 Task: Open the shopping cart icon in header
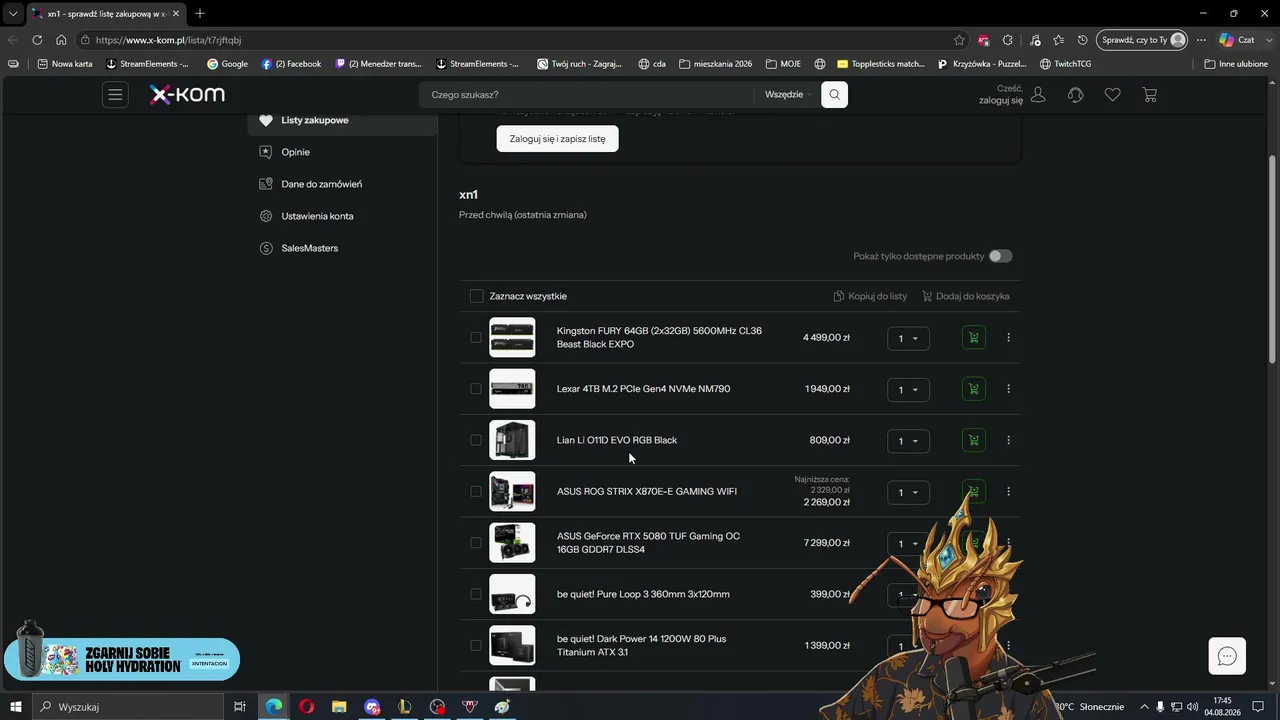(x=1150, y=95)
